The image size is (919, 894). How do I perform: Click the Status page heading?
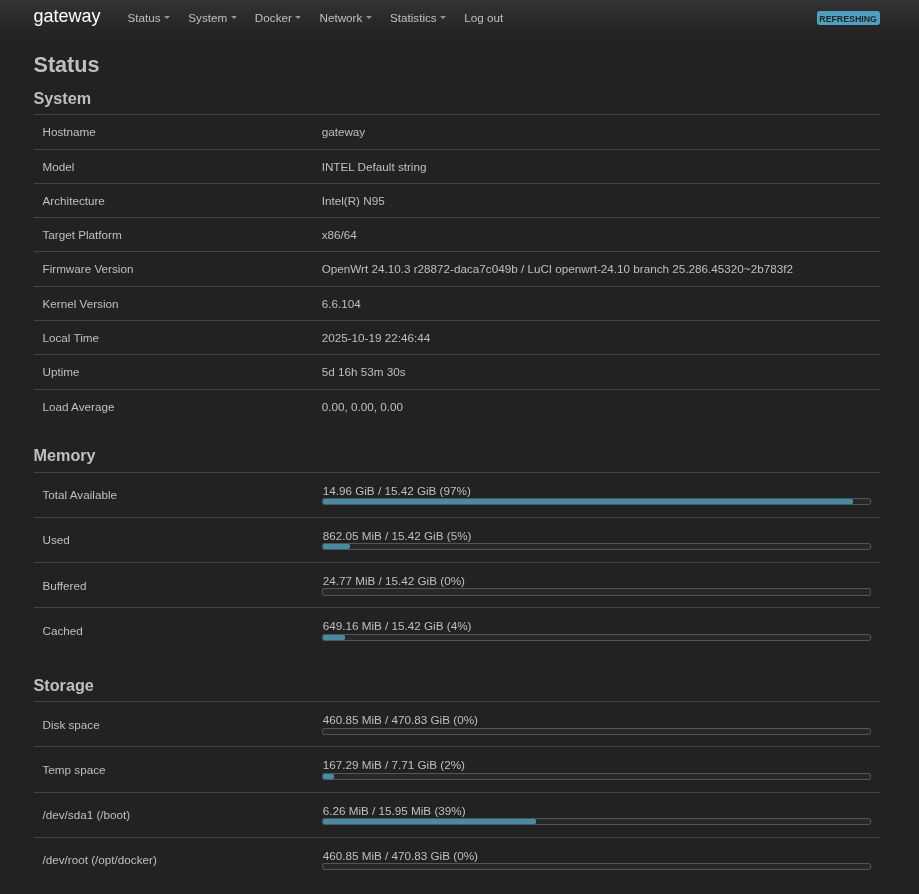pos(66,65)
